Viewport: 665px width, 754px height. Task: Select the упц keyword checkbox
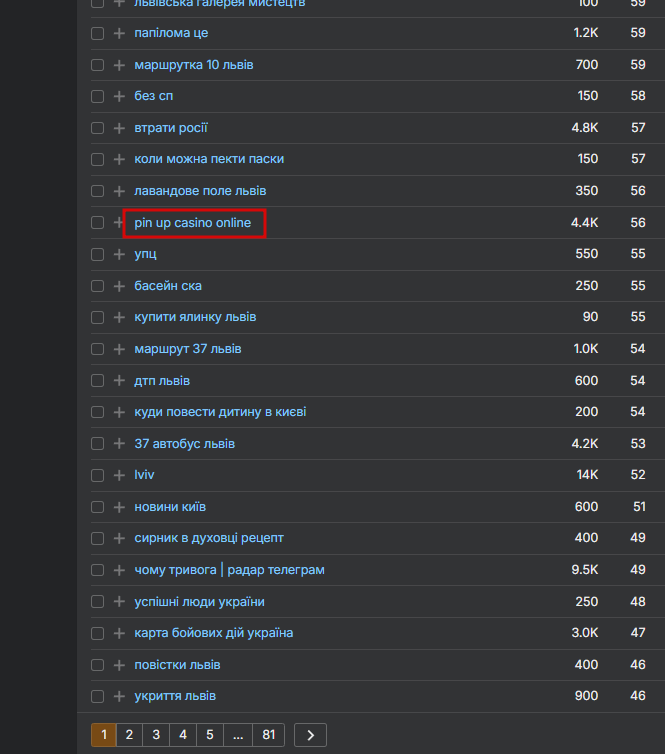click(x=98, y=254)
